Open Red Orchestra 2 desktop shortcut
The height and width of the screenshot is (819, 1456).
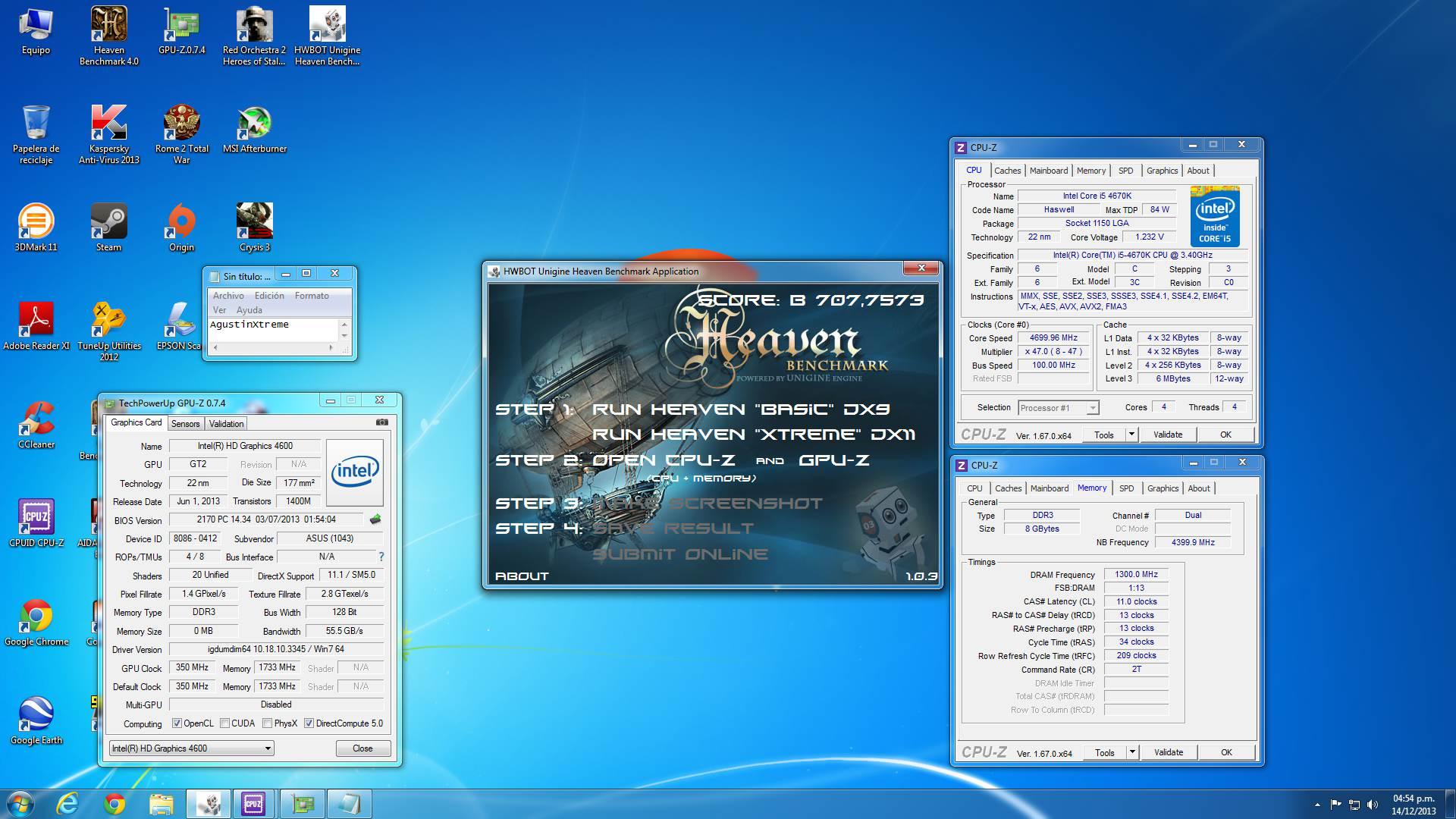(254, 36)
